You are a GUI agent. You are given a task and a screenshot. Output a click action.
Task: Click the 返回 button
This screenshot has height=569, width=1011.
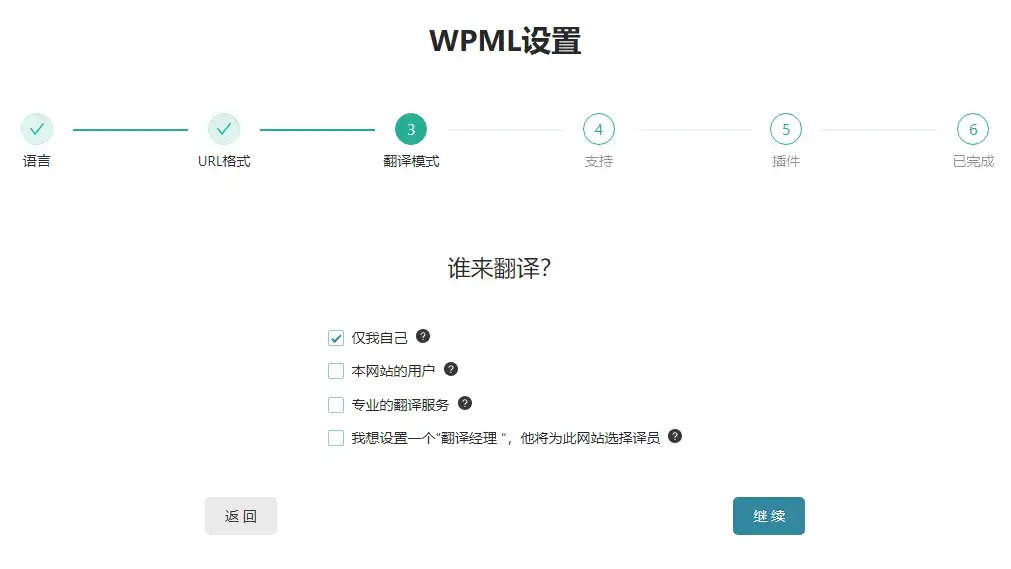coord(240,516)
